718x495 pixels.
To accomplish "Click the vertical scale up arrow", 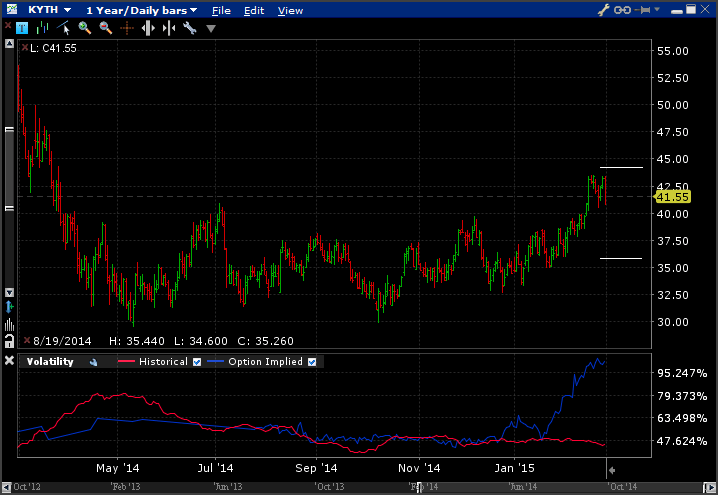I will tap(9, 44).
